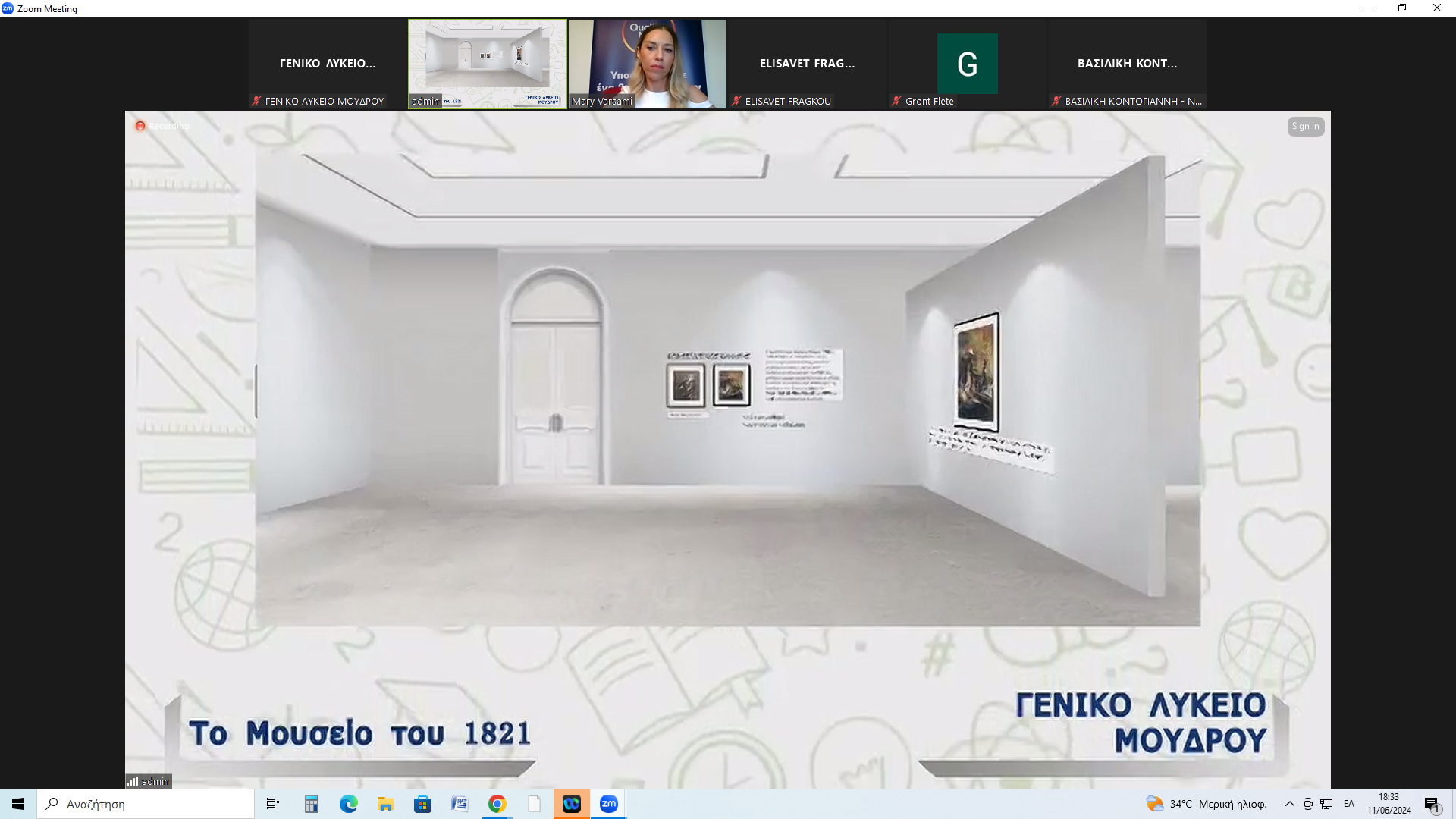Click the Sign in button

tap(1305, 127)
